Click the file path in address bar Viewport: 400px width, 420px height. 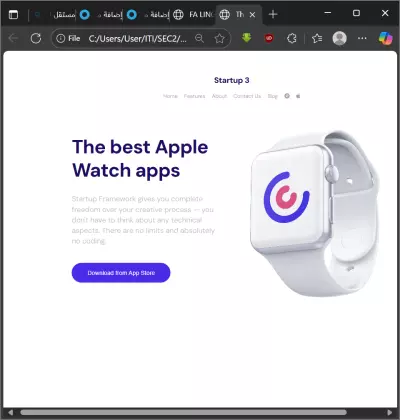click(x=137, y=39)
